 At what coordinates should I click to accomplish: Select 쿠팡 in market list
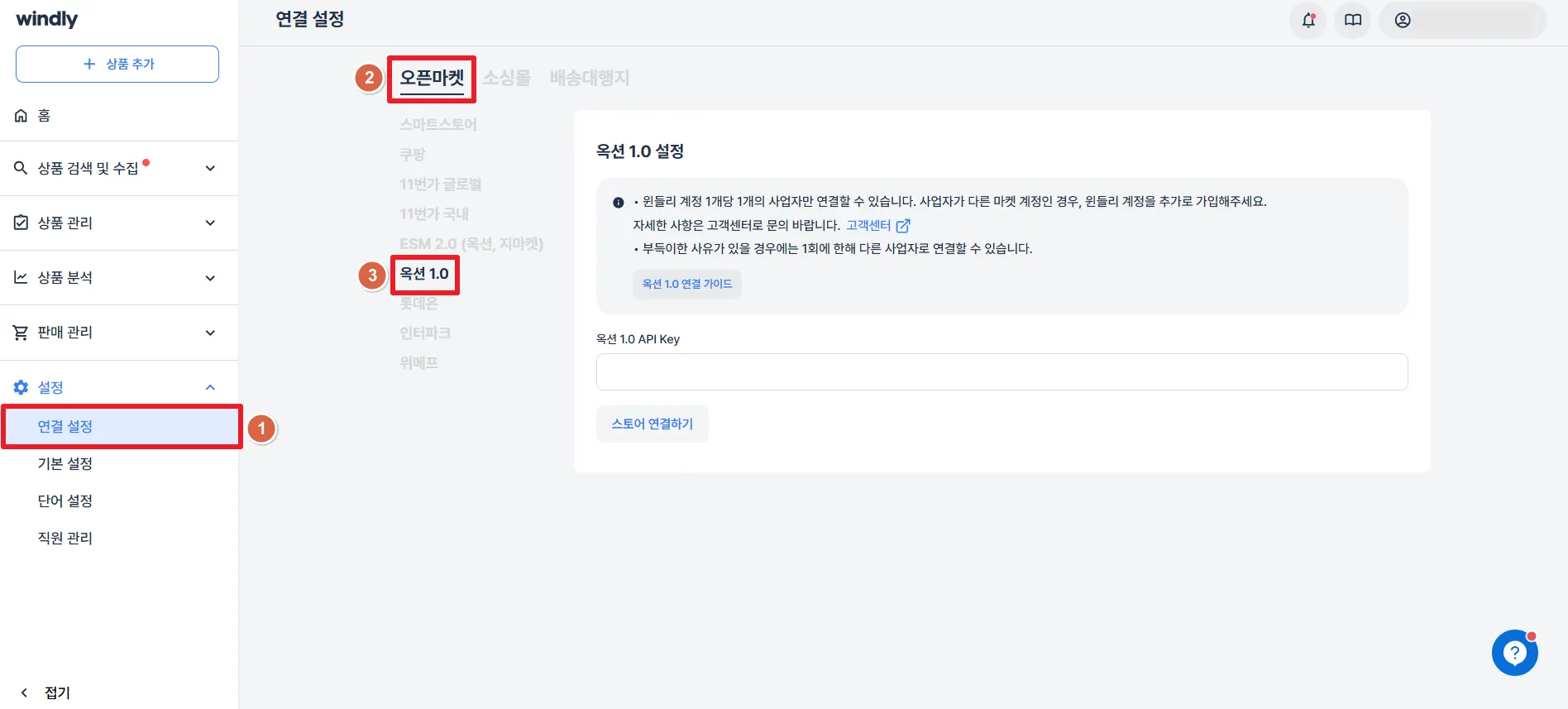tap(413, 154)
